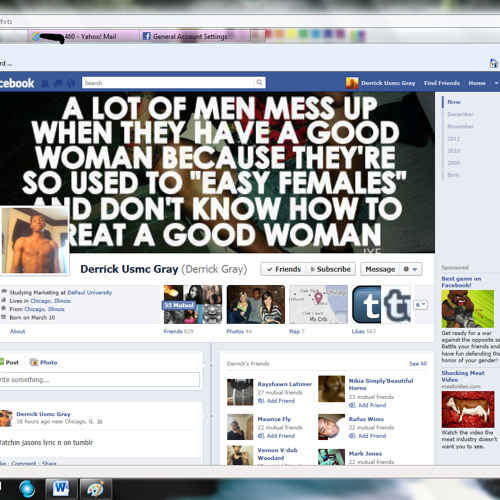Open Maurice Fly's profile link
The width and height of the screenshot is (500, 500).
coord(274,419)
